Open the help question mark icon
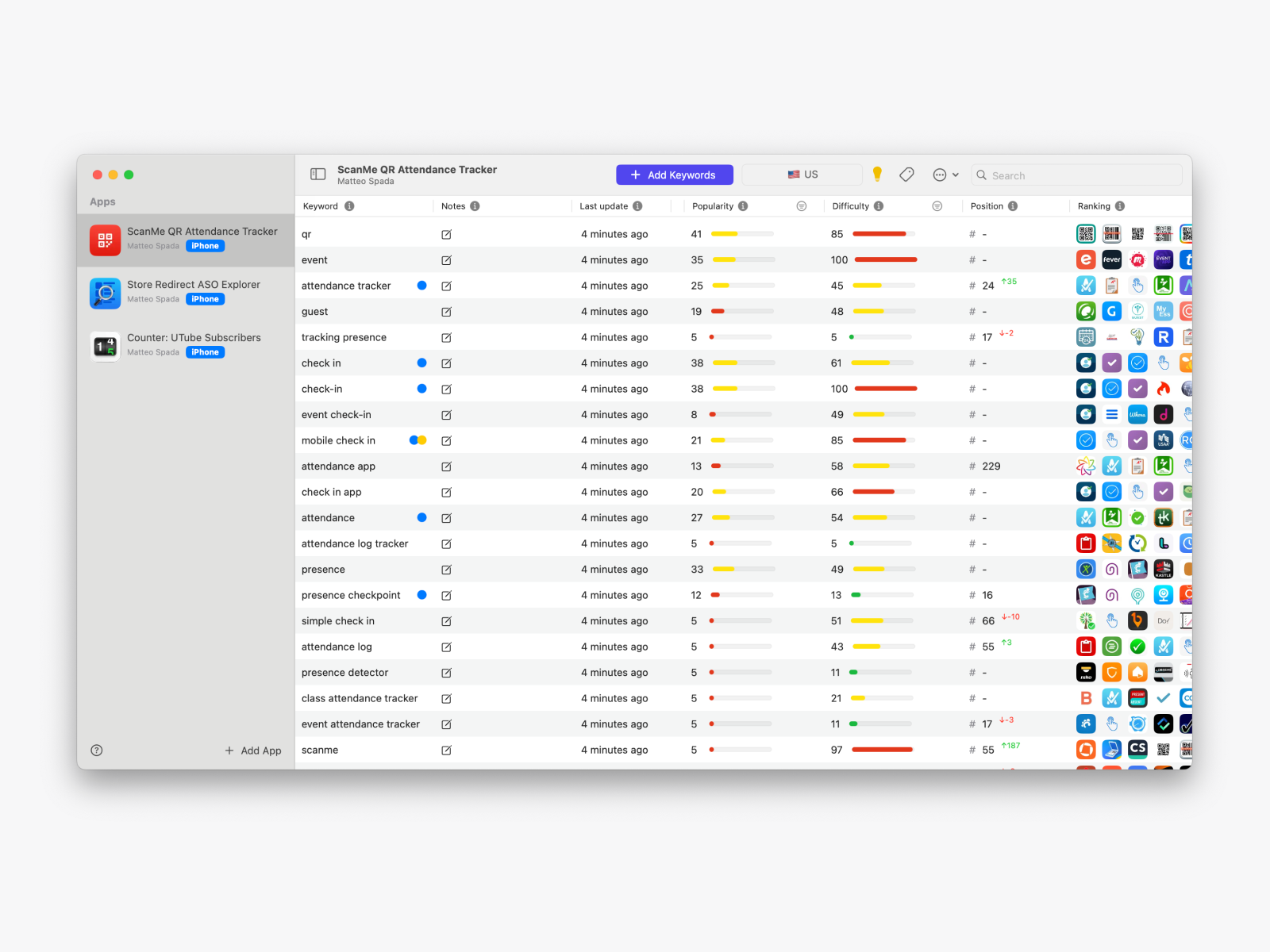The width and height of the screenshot is (1270, 952). (97, 750)
